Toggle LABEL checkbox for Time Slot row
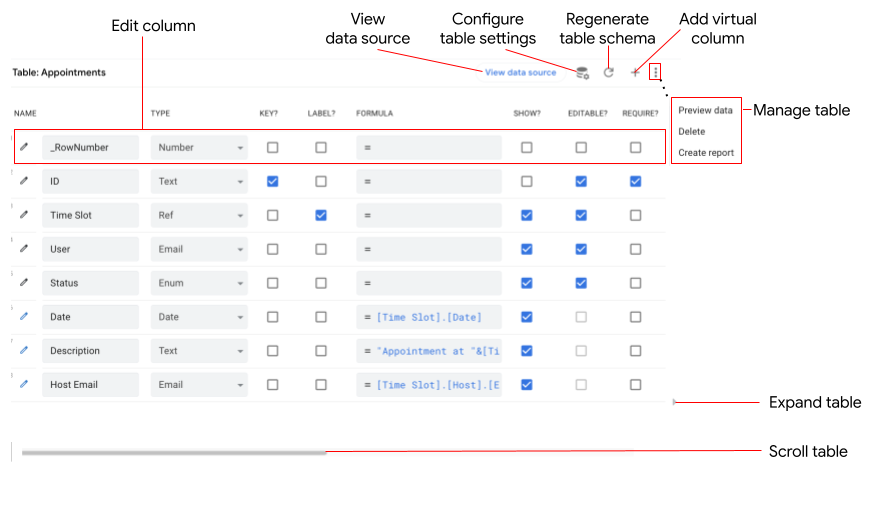Image resolution: width=889 pixels, height=512 pixels. point(321,215)
